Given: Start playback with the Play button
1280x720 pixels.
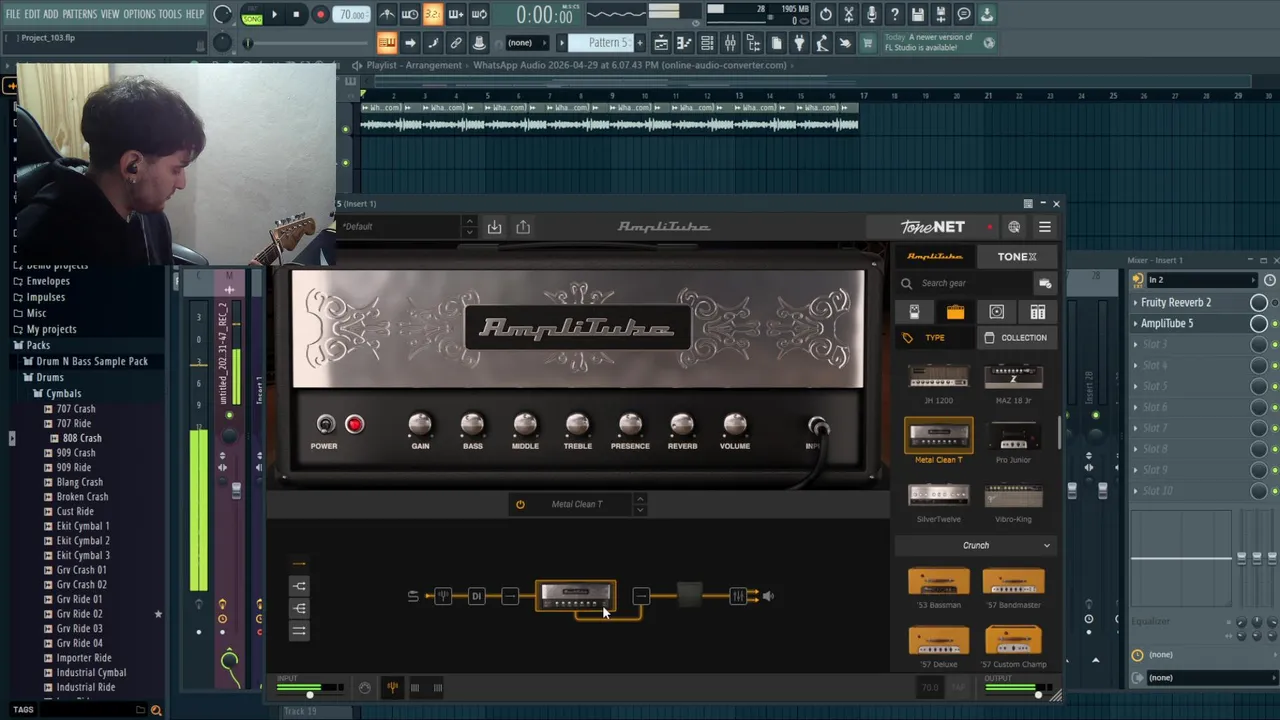Looking at the screenshot, I should tap(274, 15).
